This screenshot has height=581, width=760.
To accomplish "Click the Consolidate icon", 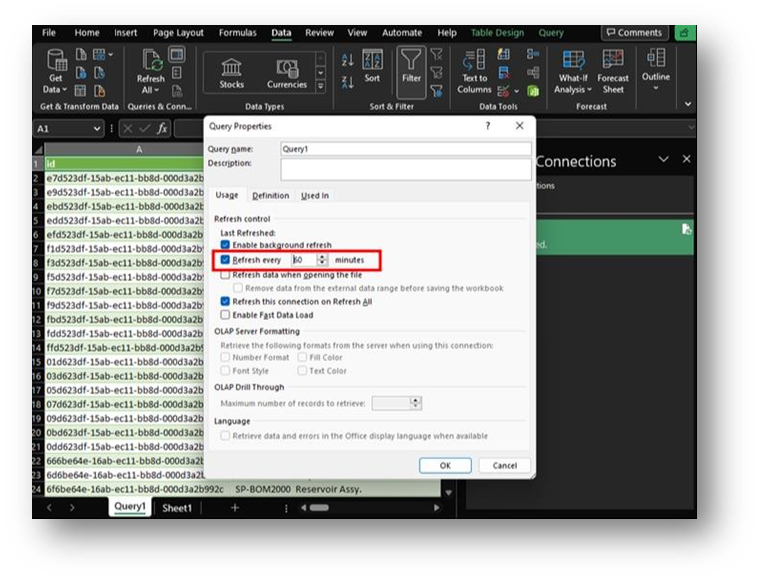I will pos(533,54).
